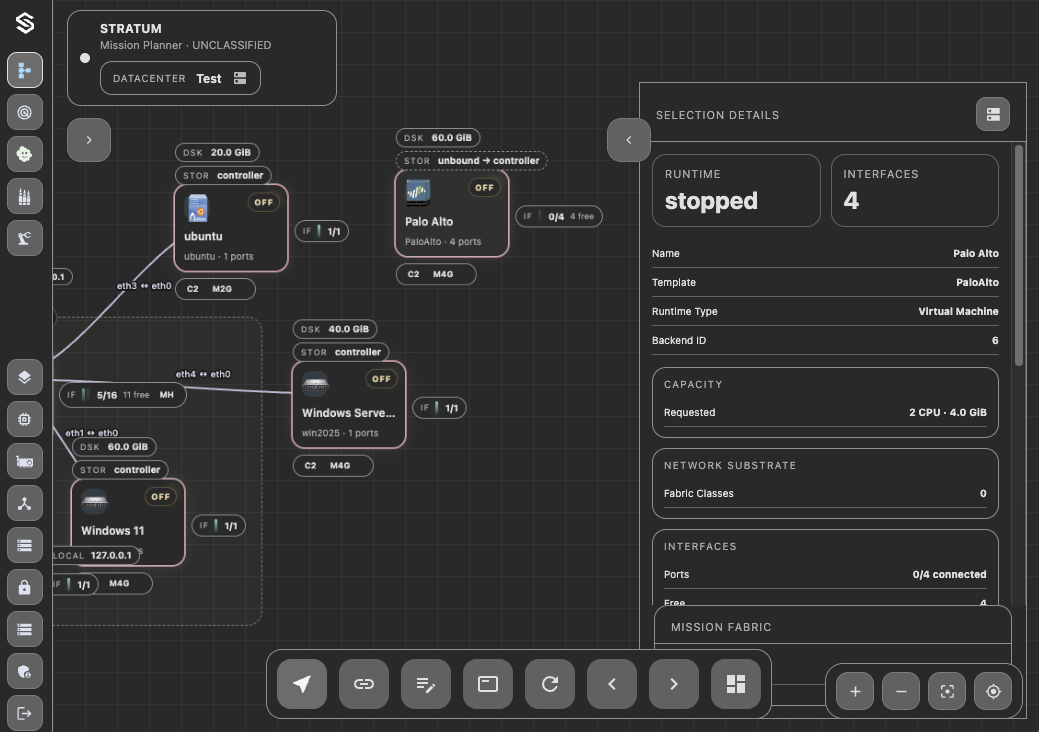Click the 'DSK 20.0 GiB' chip above ubuntu
Viewport: 1039px width, 732px height.
pyautogui.click(x=217, y=152)
